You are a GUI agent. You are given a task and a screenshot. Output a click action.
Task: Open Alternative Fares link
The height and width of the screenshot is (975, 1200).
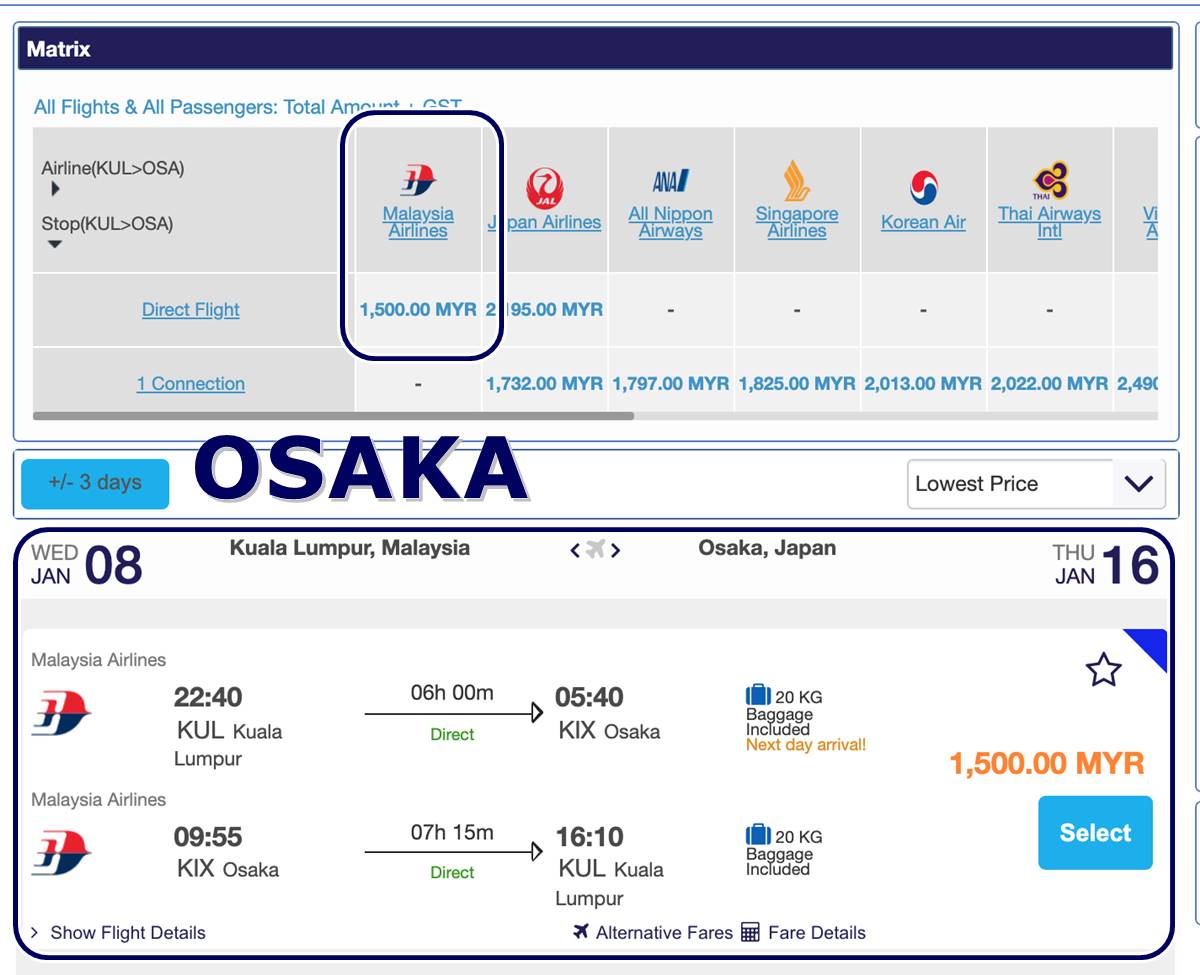click(664, 933)
